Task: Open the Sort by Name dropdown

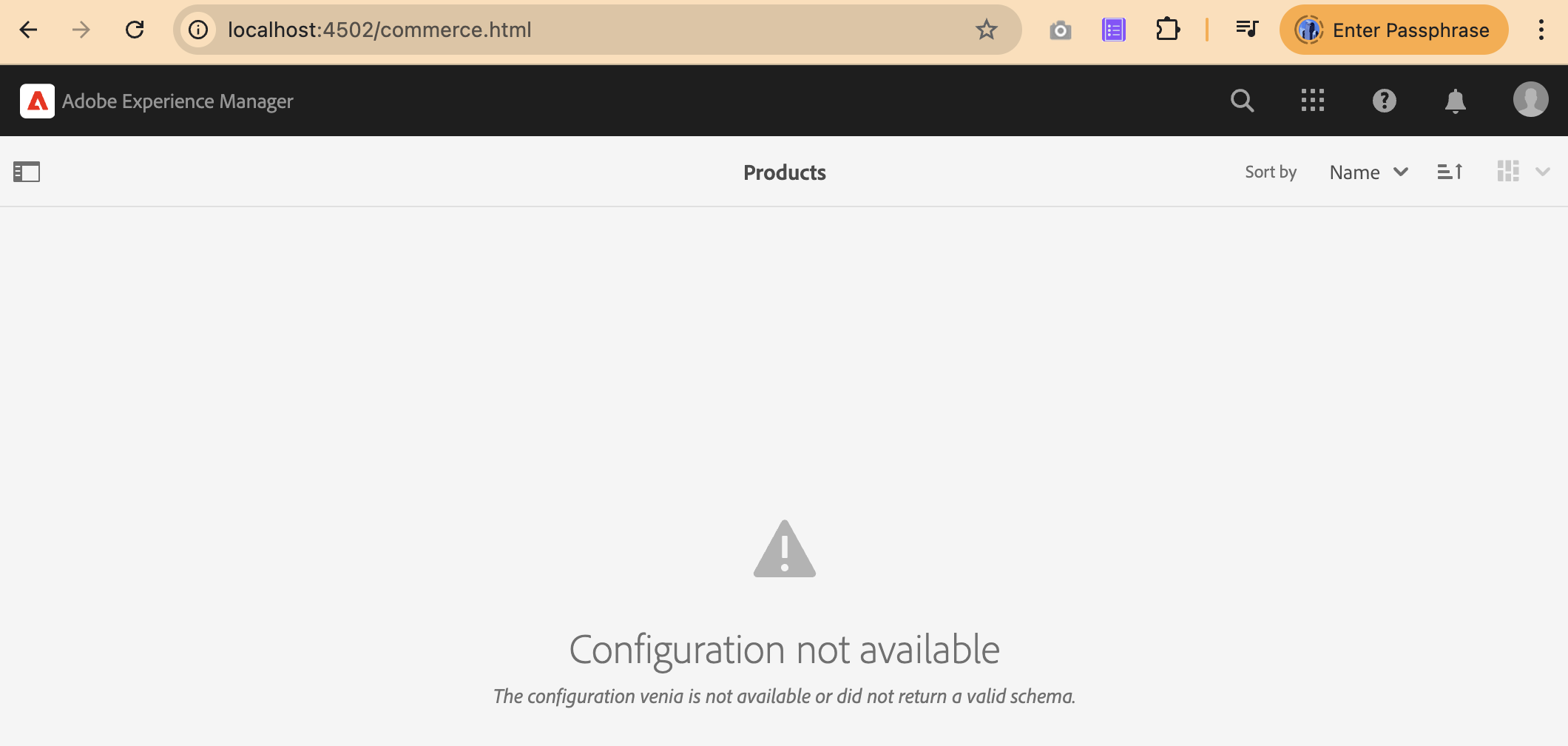Action: (x=1368, y=172)
